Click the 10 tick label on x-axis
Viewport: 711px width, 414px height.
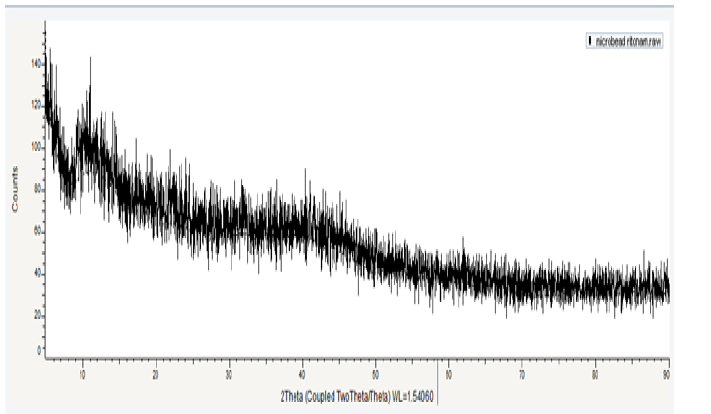tap(83, 376)
